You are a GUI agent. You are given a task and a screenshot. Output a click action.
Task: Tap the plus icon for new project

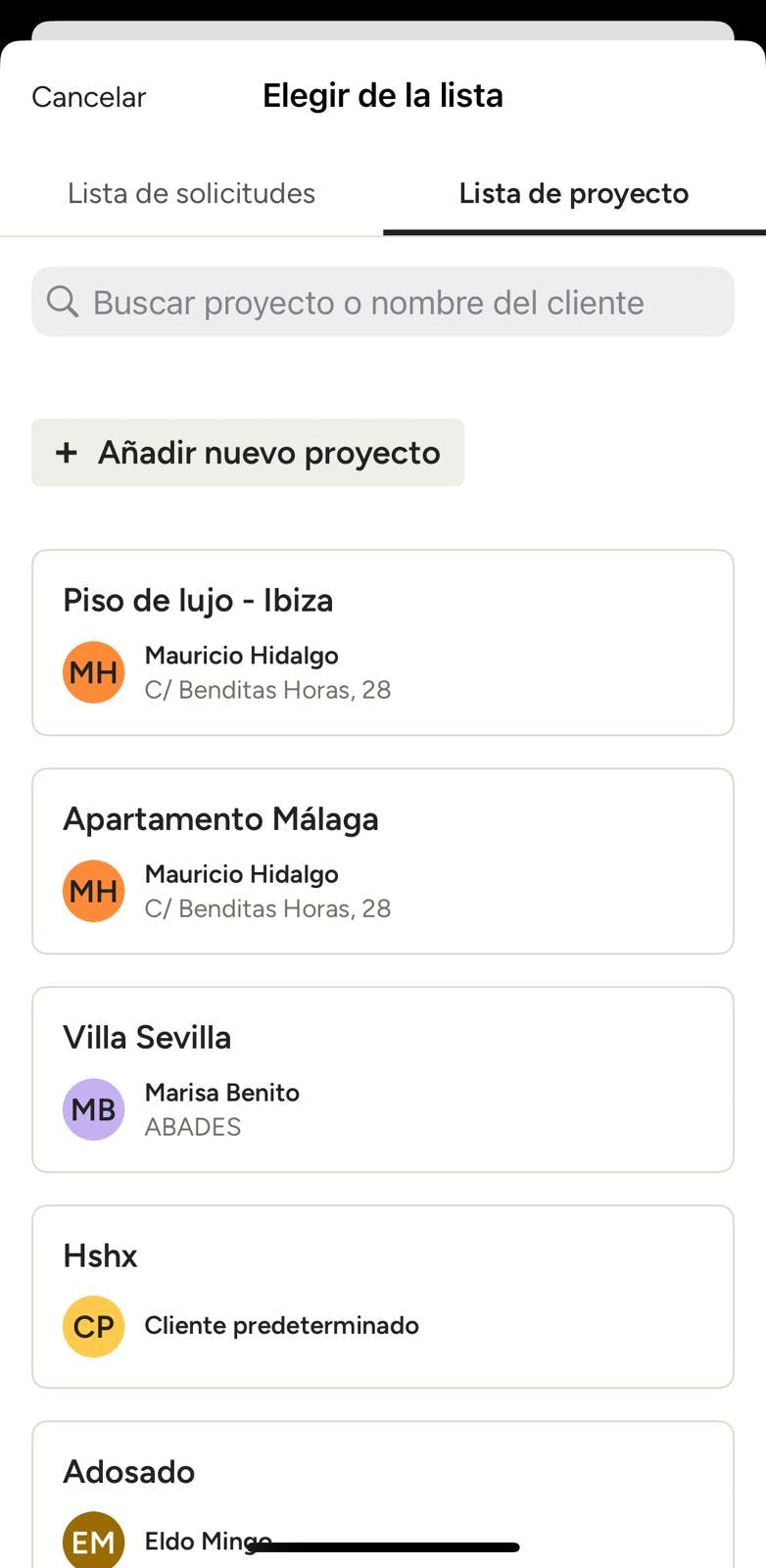67,453
